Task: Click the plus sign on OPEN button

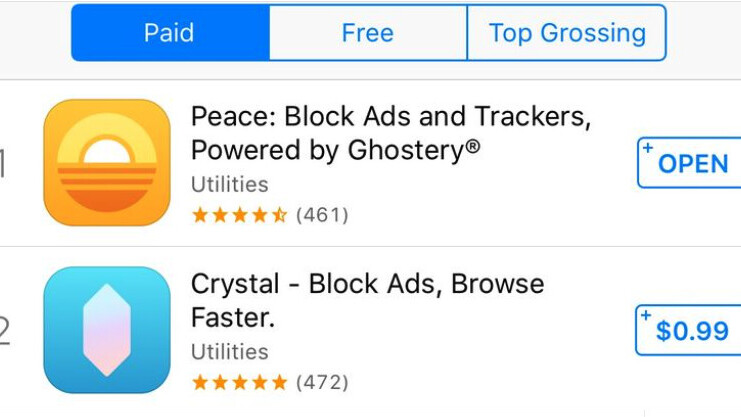Action: [x=648, y=149]
